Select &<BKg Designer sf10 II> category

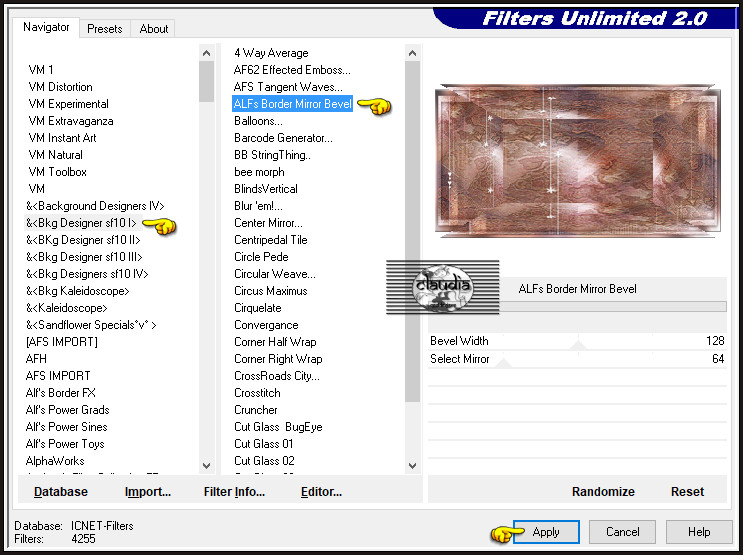pyautogui.click(x=83, y=240)
